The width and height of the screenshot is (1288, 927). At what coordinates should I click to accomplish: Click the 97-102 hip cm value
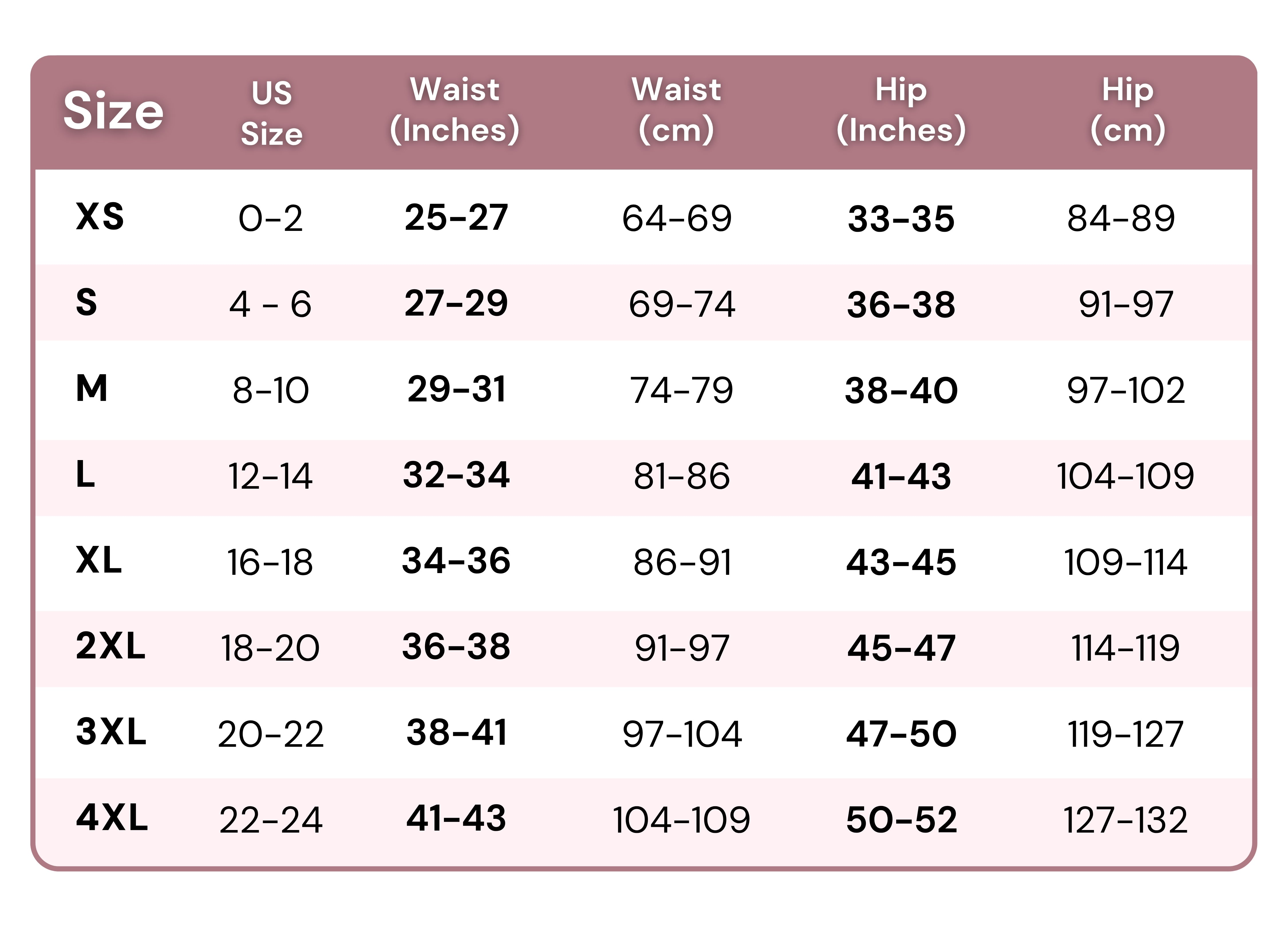1126,391
